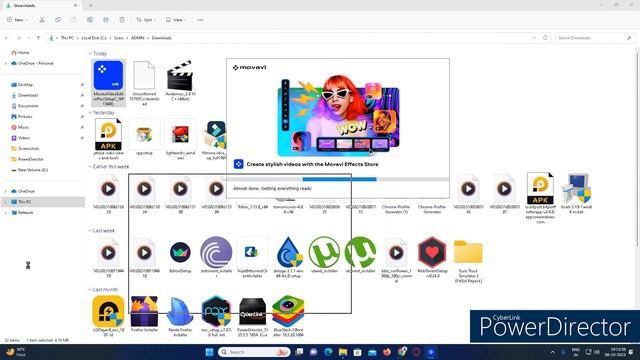Collapse the Yesterday group
The width and height of the screenshot is (640, 360).
pos(90,113)
